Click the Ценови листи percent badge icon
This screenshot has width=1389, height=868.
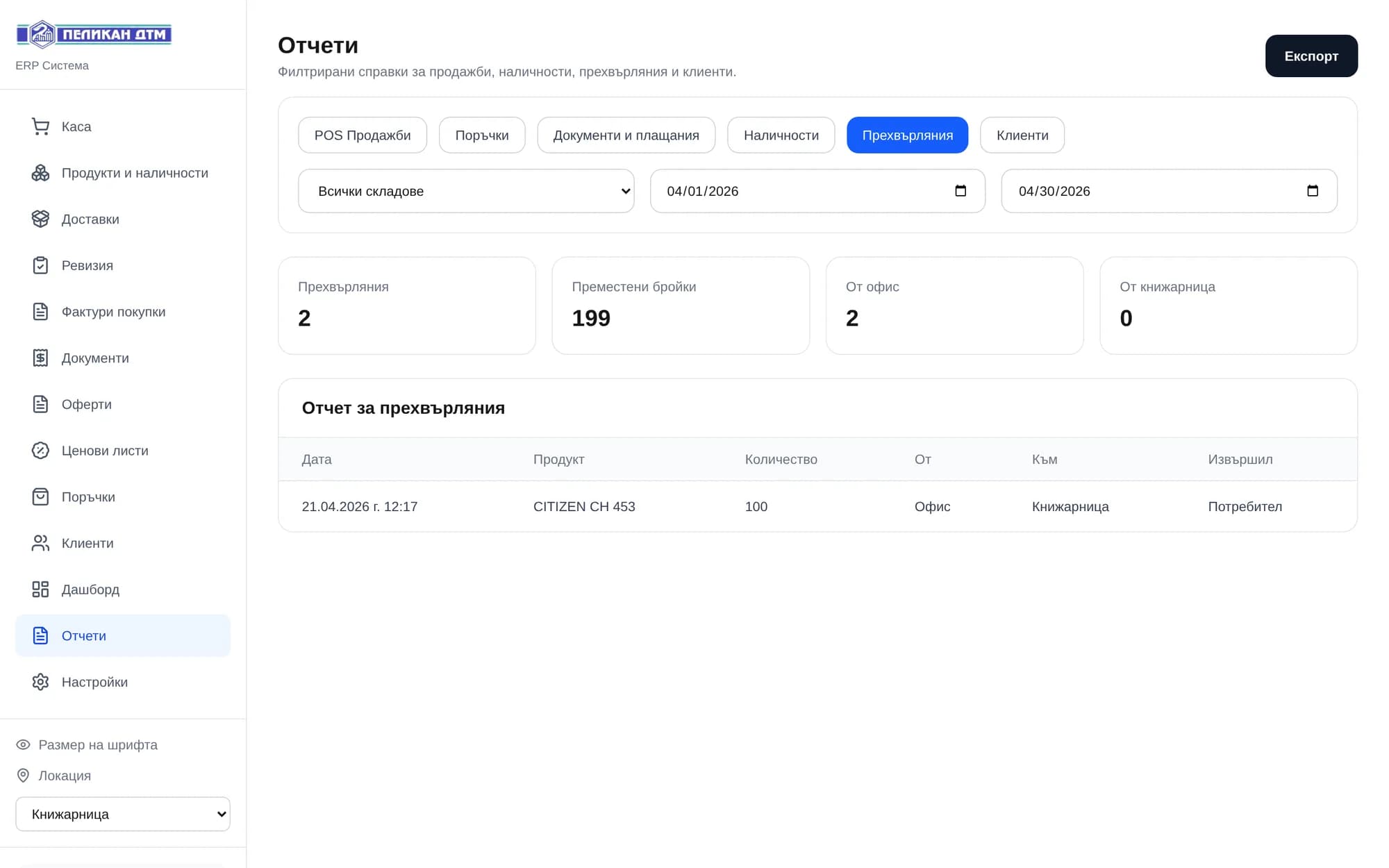[40, 451]
